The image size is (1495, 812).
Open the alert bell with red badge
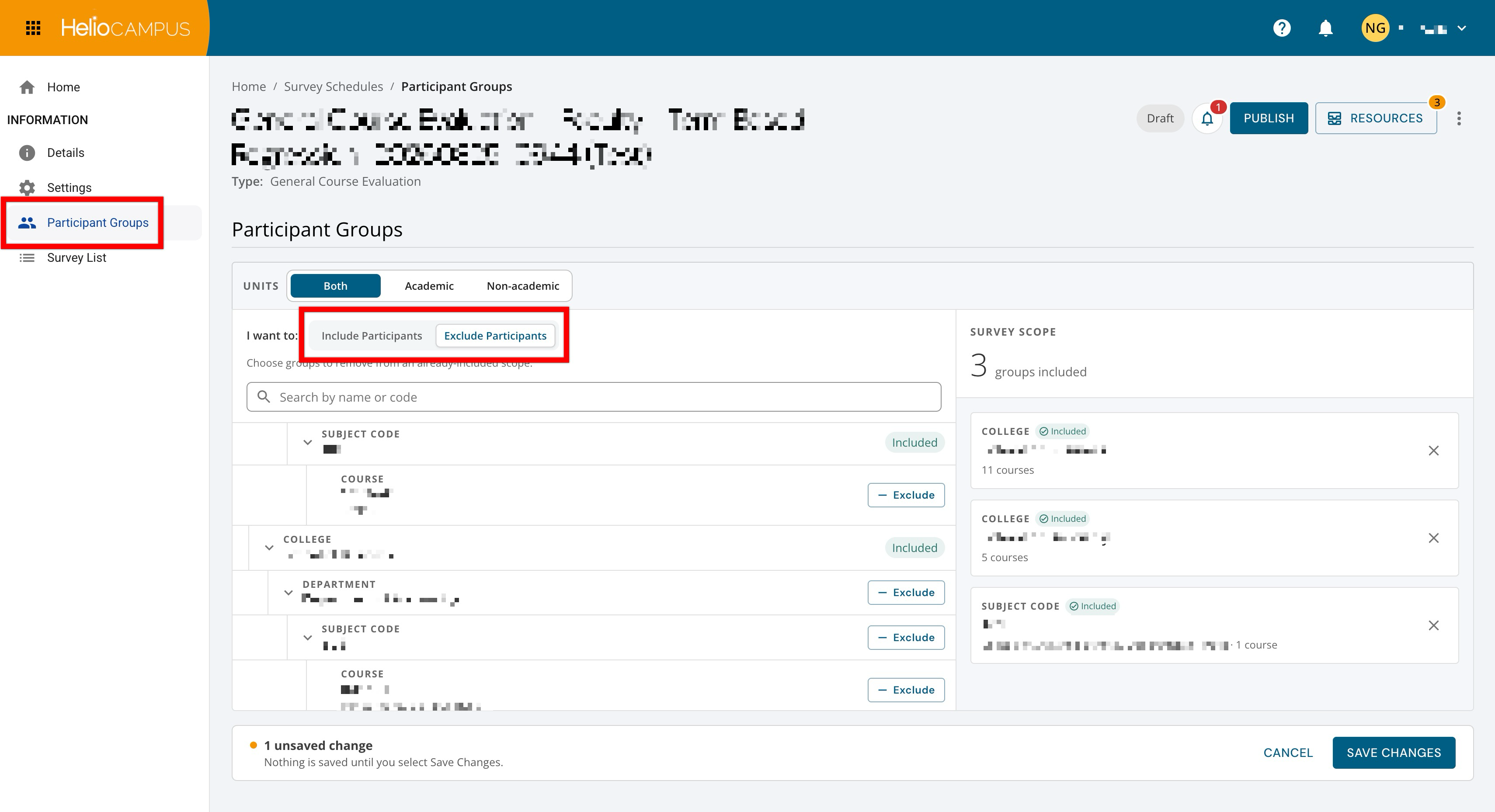coord(1207,118)
